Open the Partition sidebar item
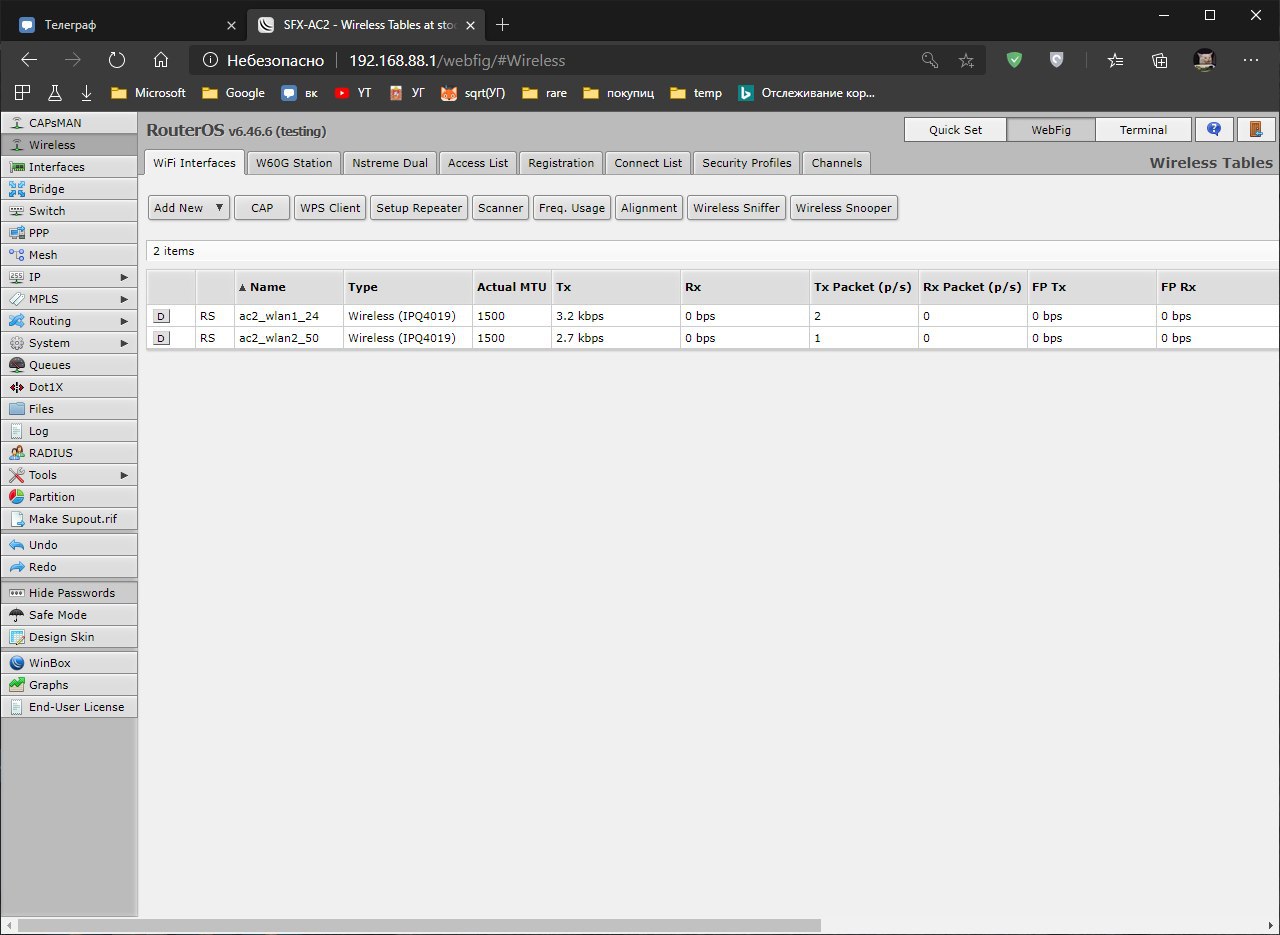 coord(69,497)
